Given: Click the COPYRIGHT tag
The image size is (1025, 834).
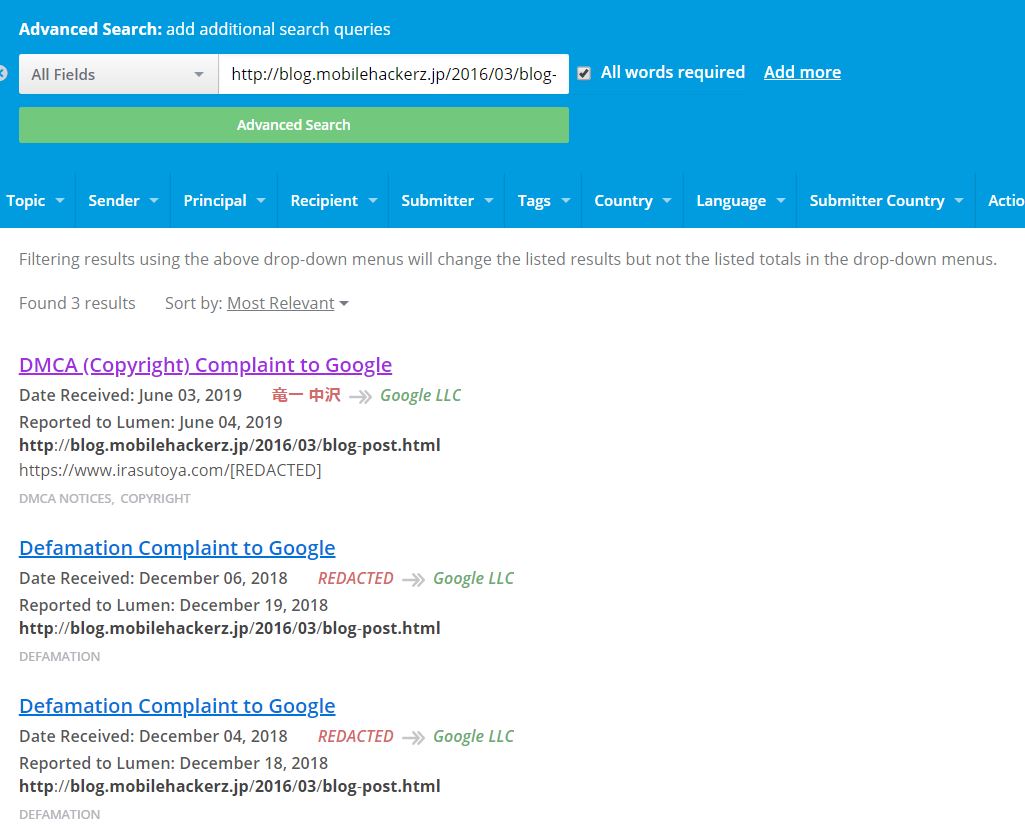Looking at the screenshot, I should (x=156, y=499).
